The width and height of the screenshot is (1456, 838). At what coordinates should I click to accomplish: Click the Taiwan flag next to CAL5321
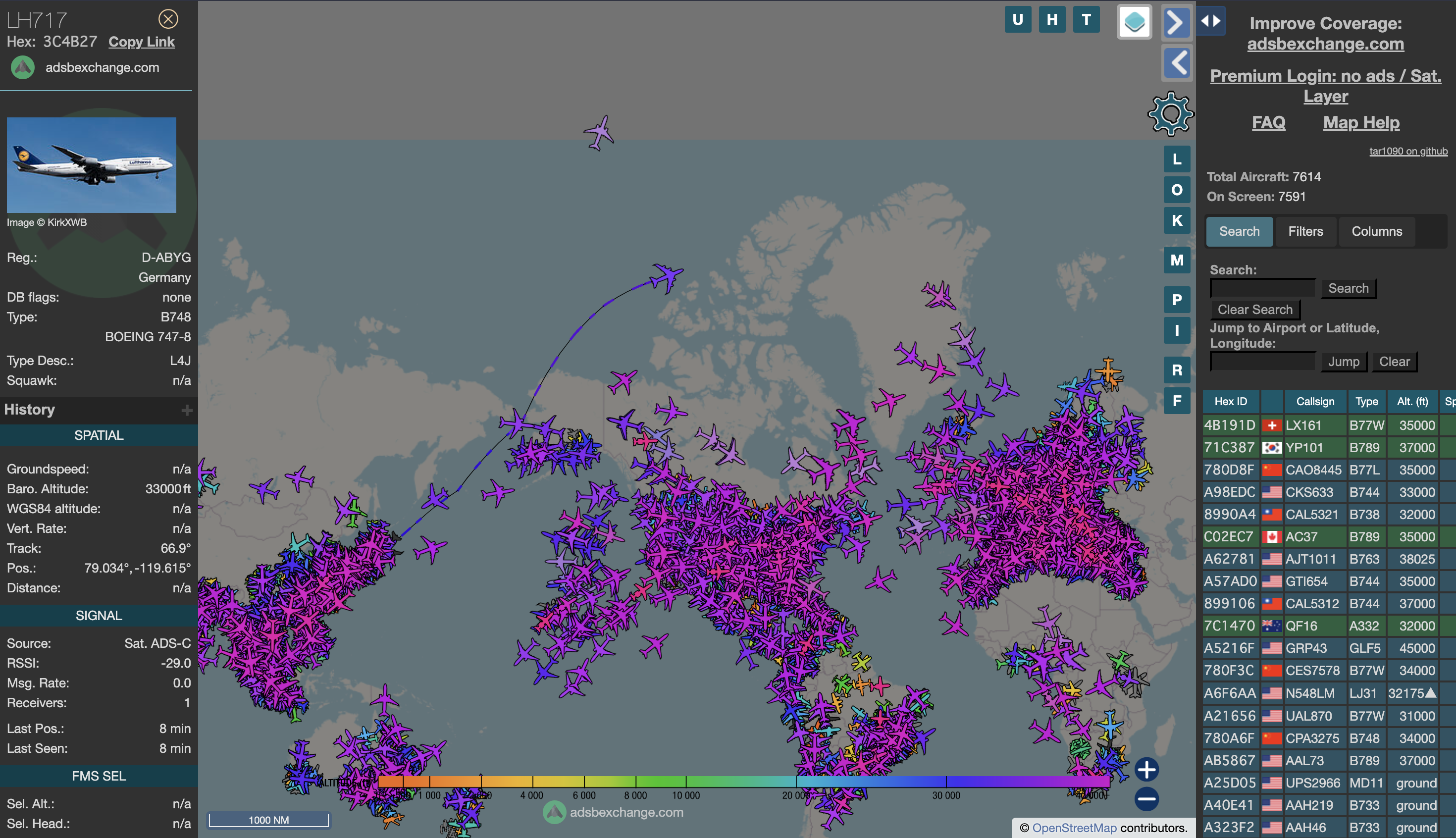(1271, 515)
